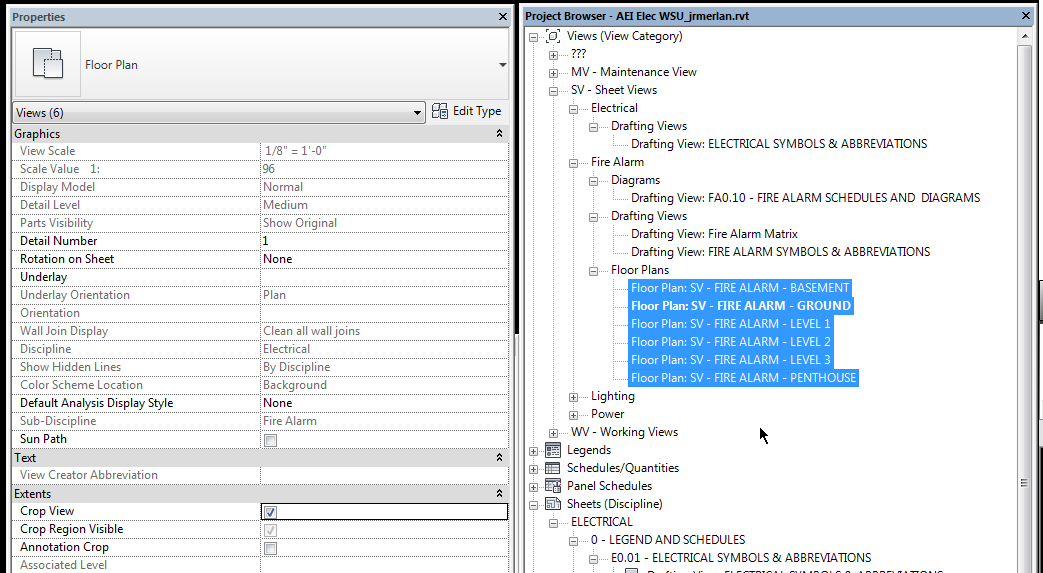The image size is (1043, 573).
Task: Close the Properties panel
Action: click(502, 17)
